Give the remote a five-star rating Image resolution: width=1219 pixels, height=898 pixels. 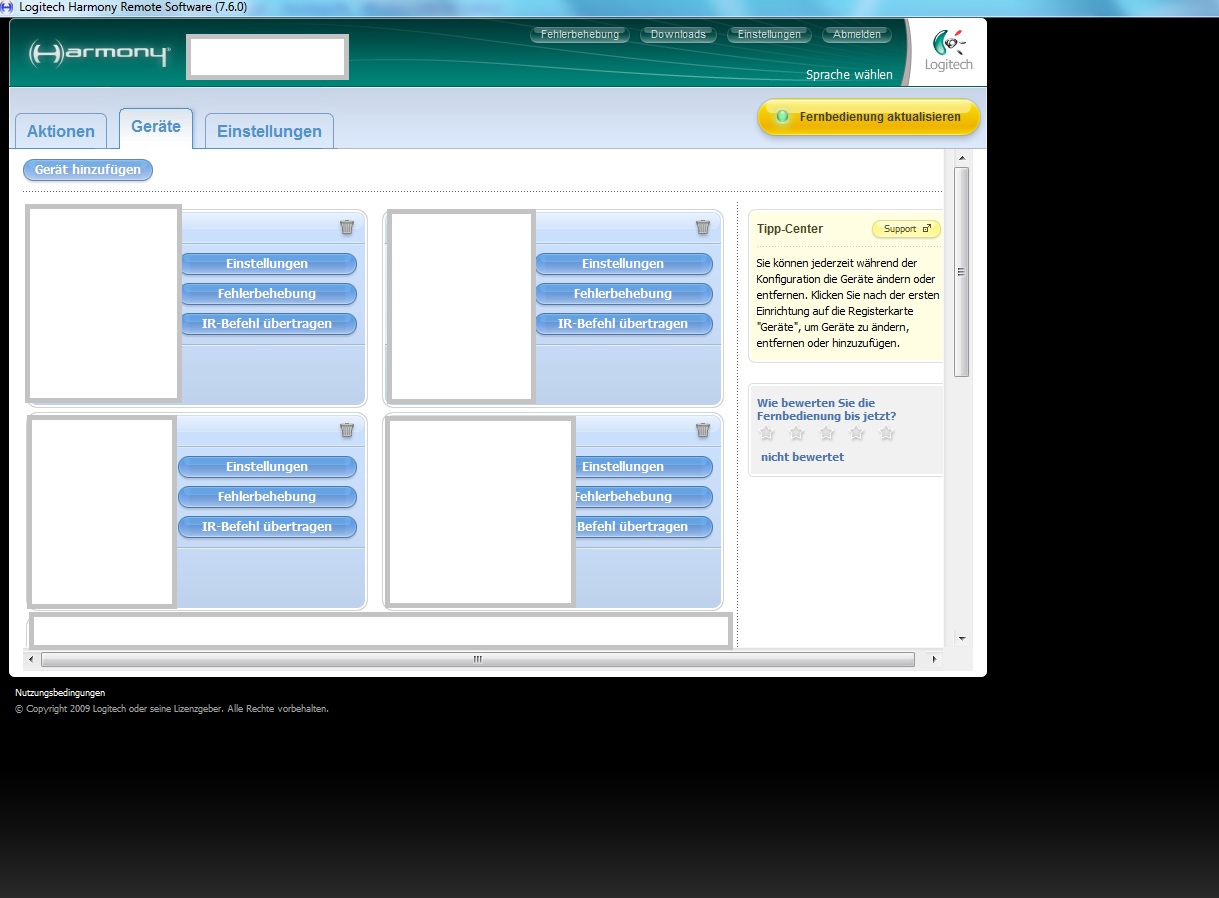(887, 434)
